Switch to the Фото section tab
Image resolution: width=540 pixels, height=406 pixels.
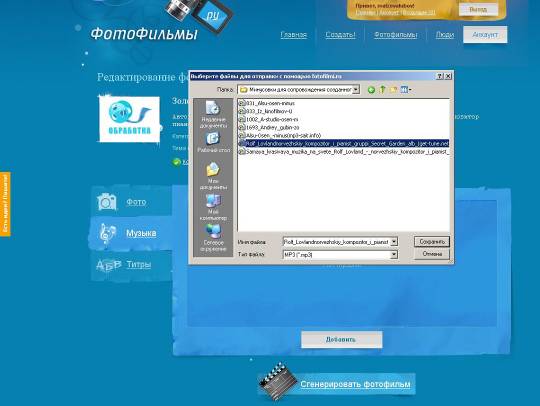click(136, 202)
